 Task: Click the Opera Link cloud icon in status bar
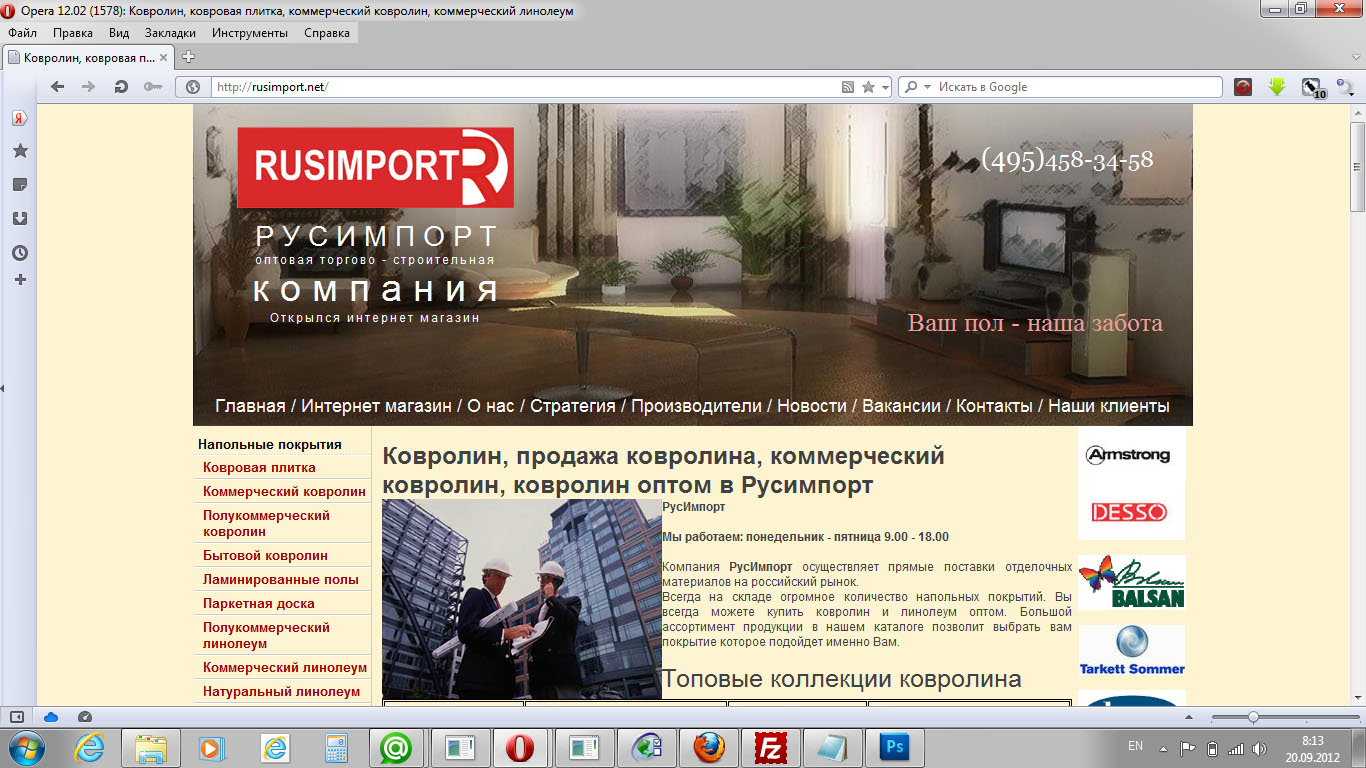click(x=51, y=717)
